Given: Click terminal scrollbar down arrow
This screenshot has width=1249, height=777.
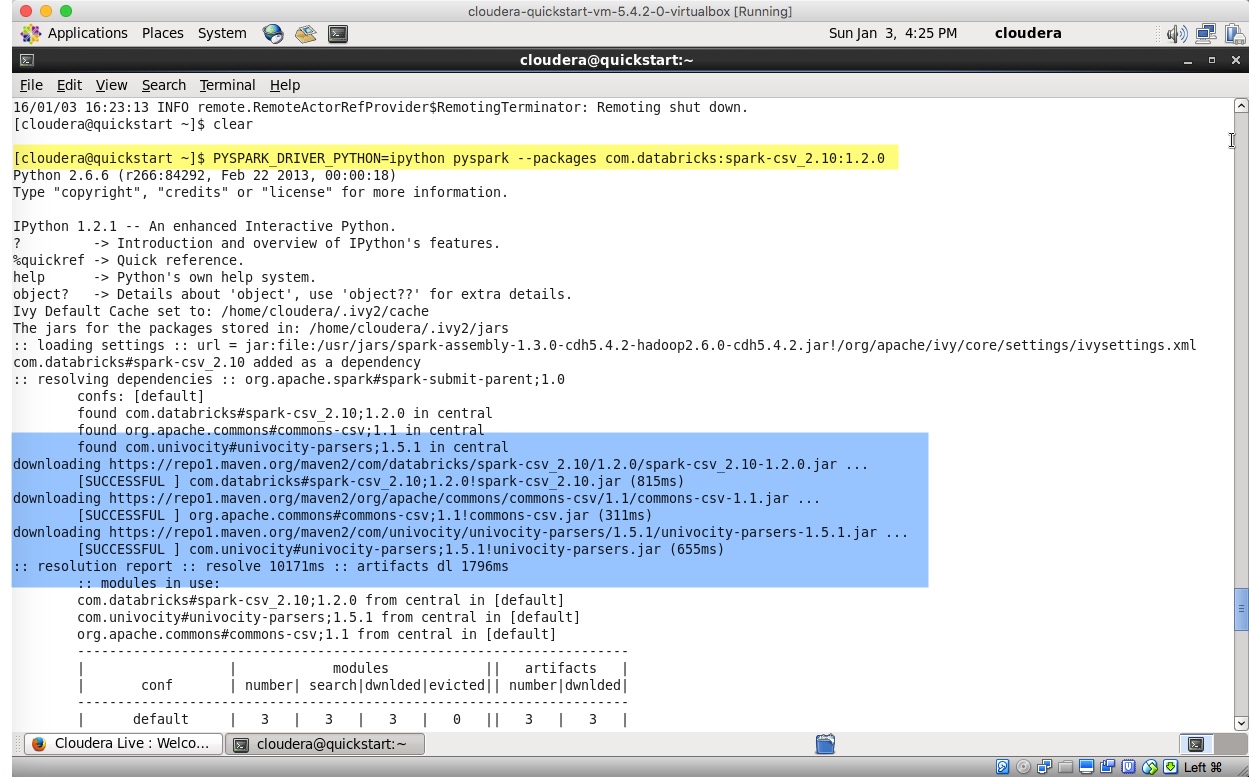Looking at the screenshot, I should pos(1241,723).
